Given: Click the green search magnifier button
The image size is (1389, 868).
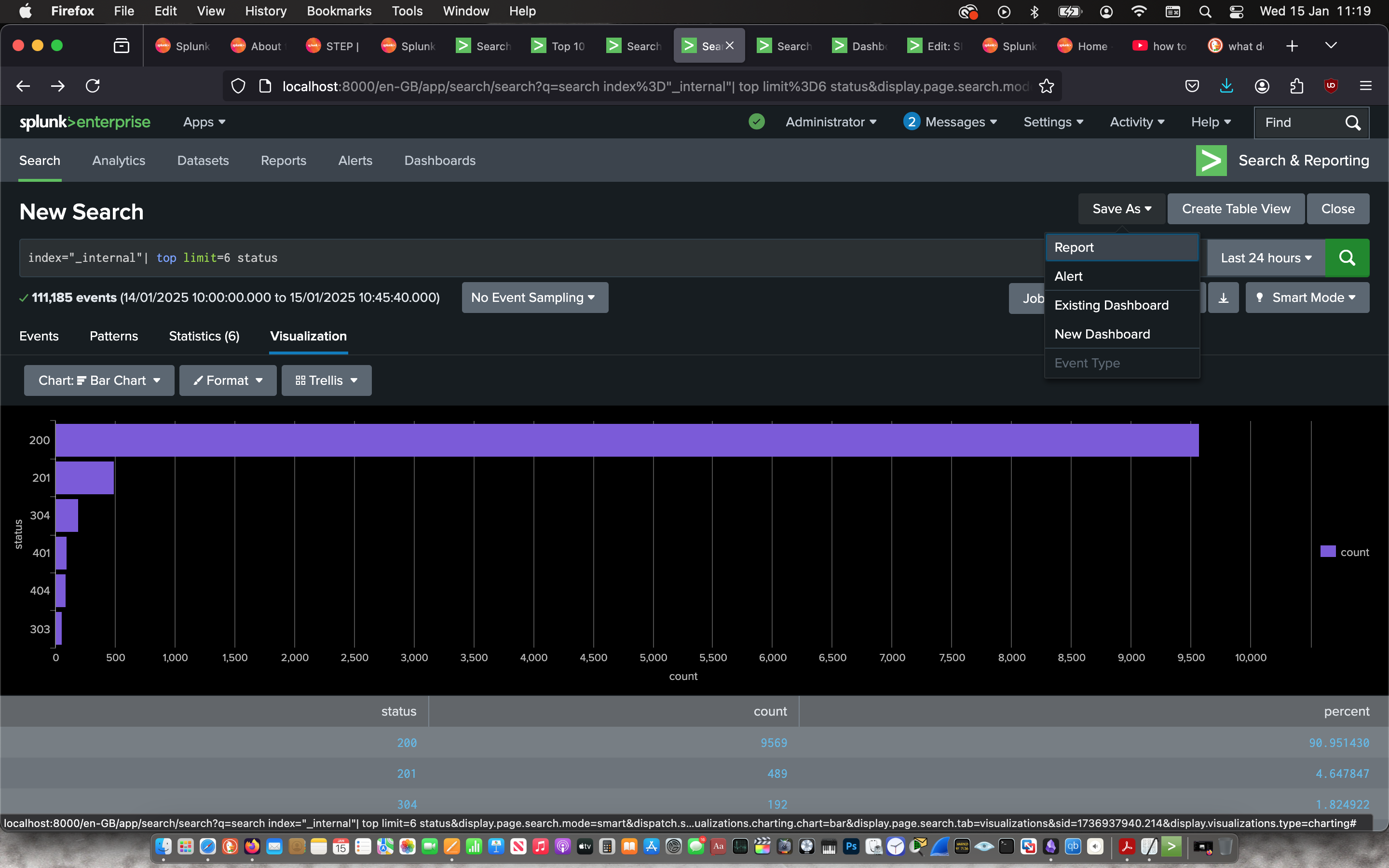Looking at the screenshot, I should point(1347,258).
